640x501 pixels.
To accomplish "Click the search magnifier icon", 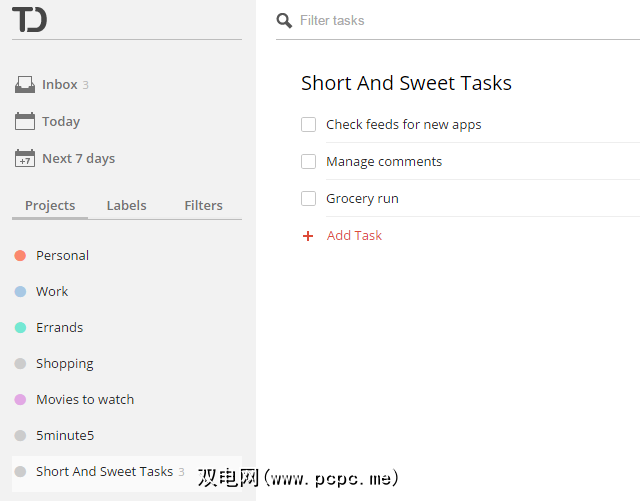I will pos(285,21).
